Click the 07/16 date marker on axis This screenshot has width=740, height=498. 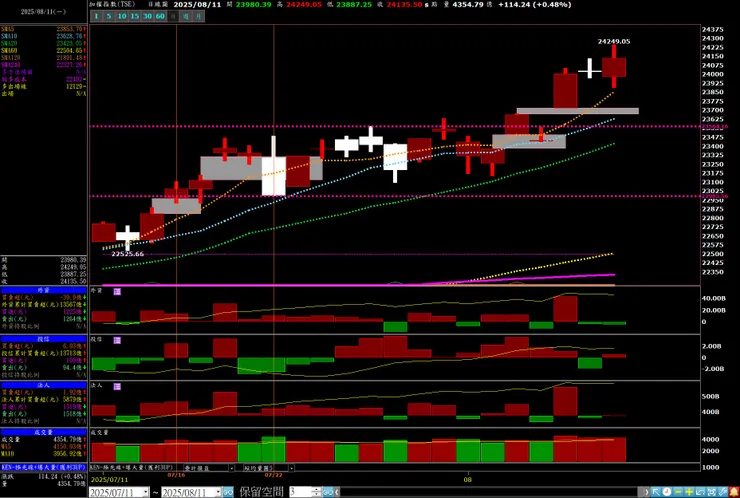[x=176, y=474]
